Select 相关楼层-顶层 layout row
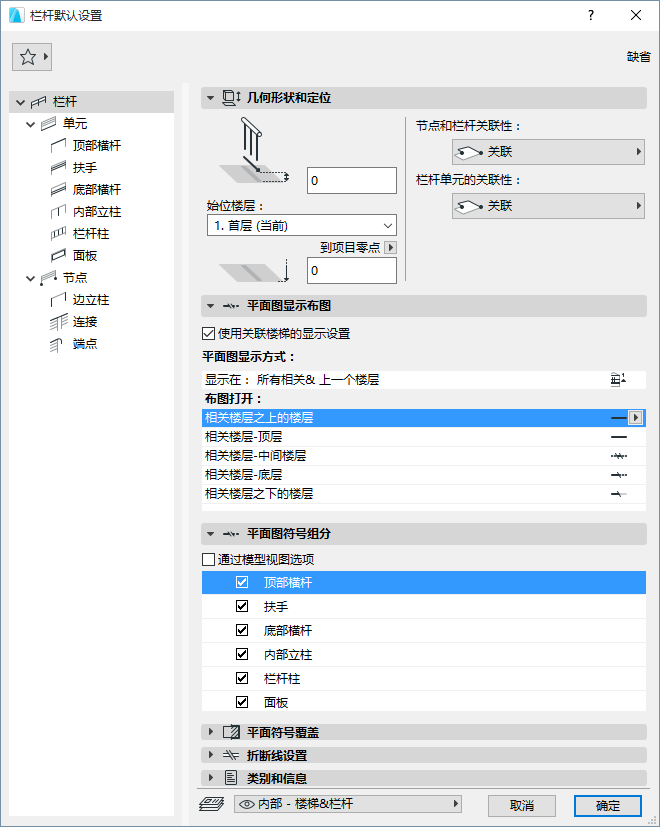Screen dimensions: 660x827 coord(424,437)
